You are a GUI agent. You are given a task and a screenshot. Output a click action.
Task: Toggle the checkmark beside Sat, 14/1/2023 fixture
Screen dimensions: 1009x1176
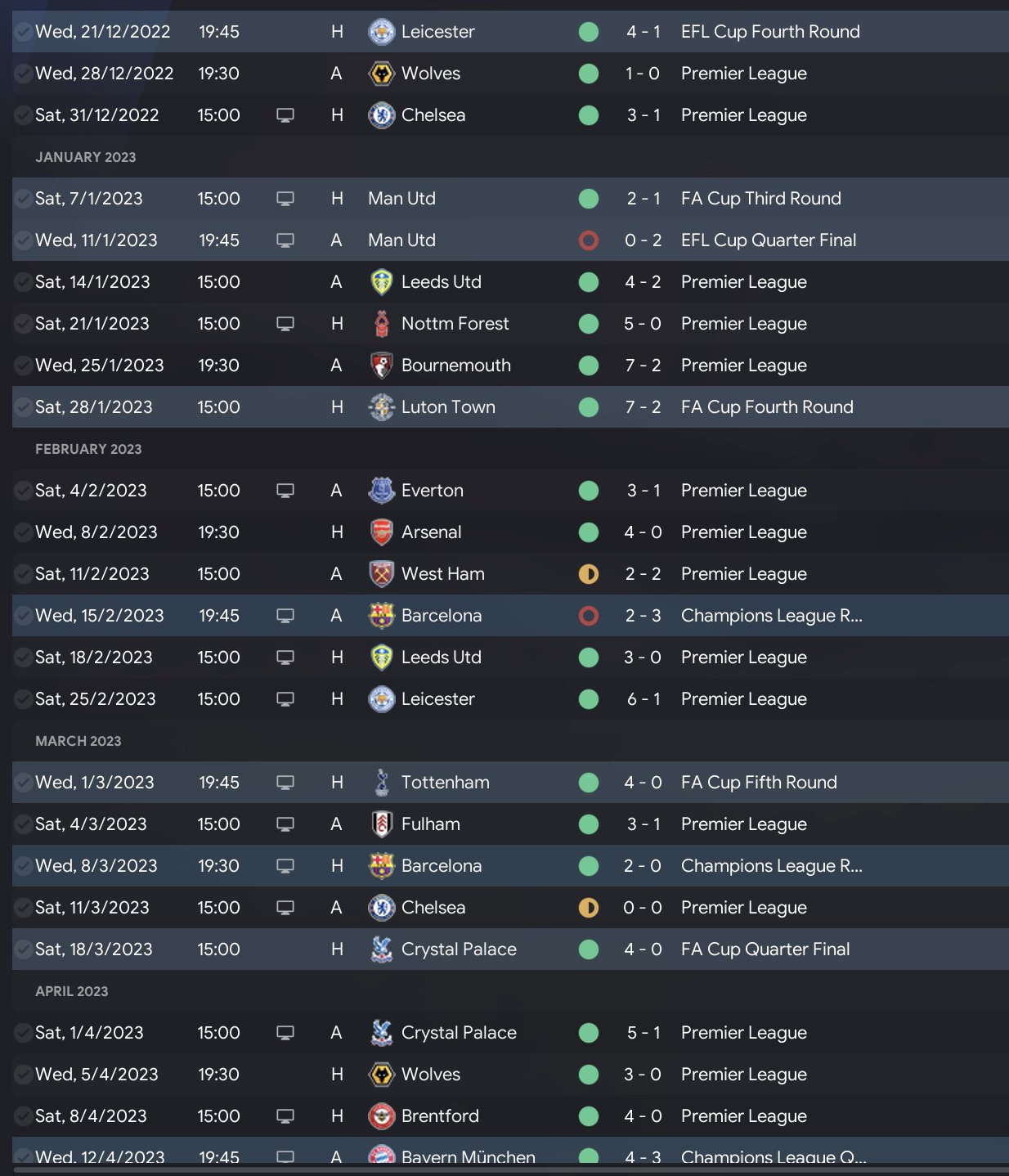click(24, 282)
